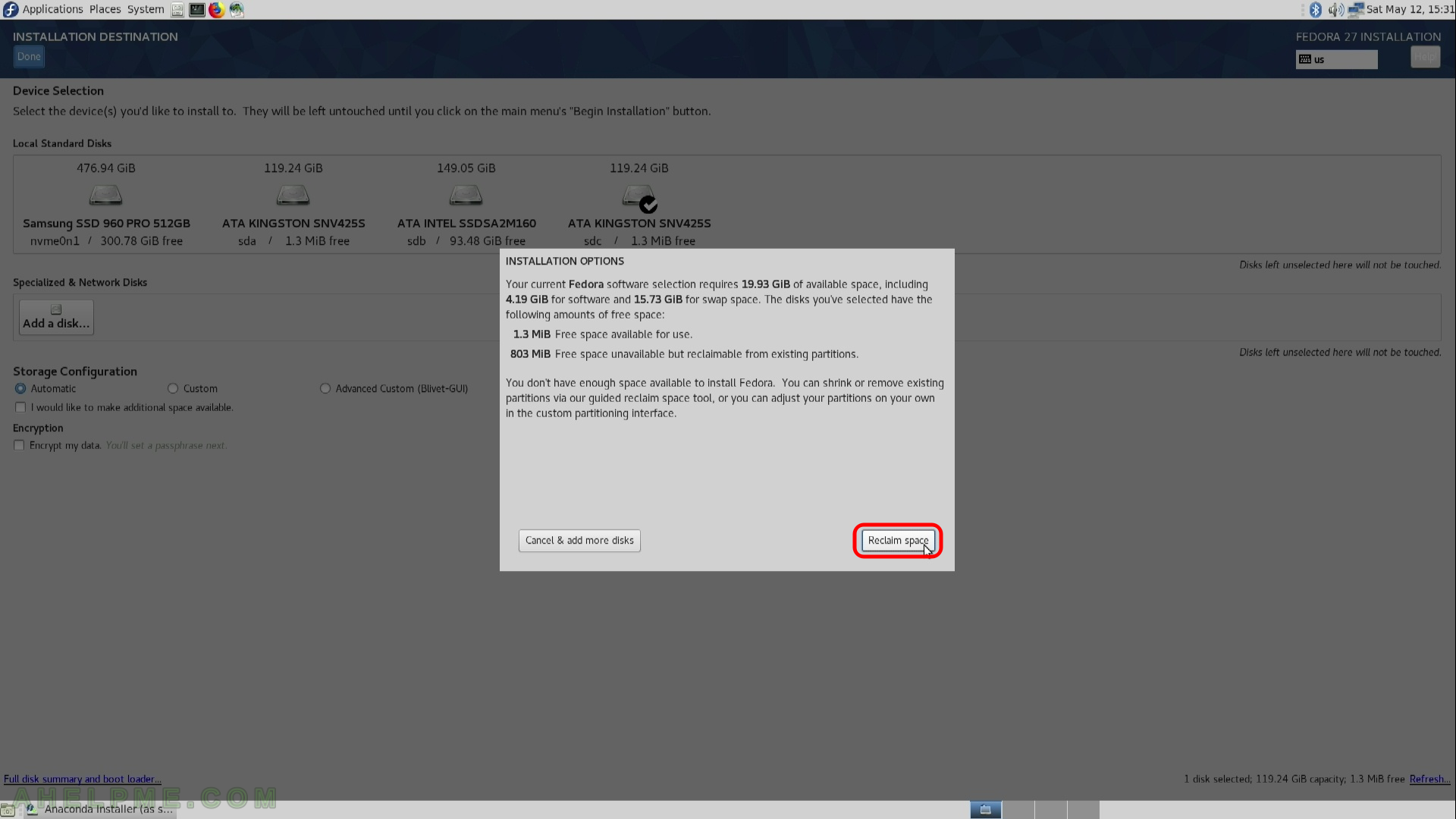Click 'nvme0n1 / 300.78 GiB free' text

tap(106, 241)
